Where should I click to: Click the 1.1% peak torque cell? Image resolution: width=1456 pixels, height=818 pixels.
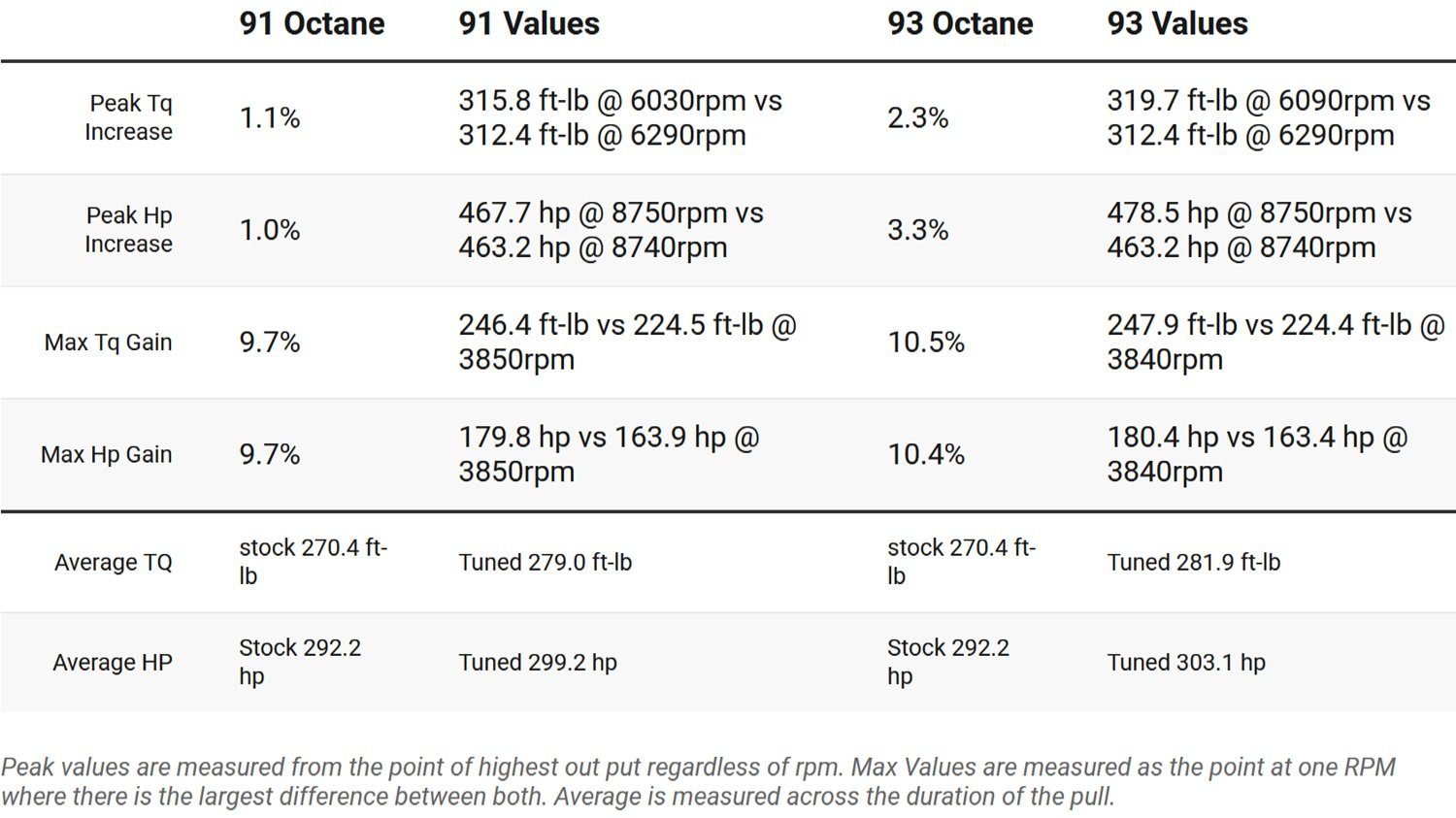tap(270, 118)
